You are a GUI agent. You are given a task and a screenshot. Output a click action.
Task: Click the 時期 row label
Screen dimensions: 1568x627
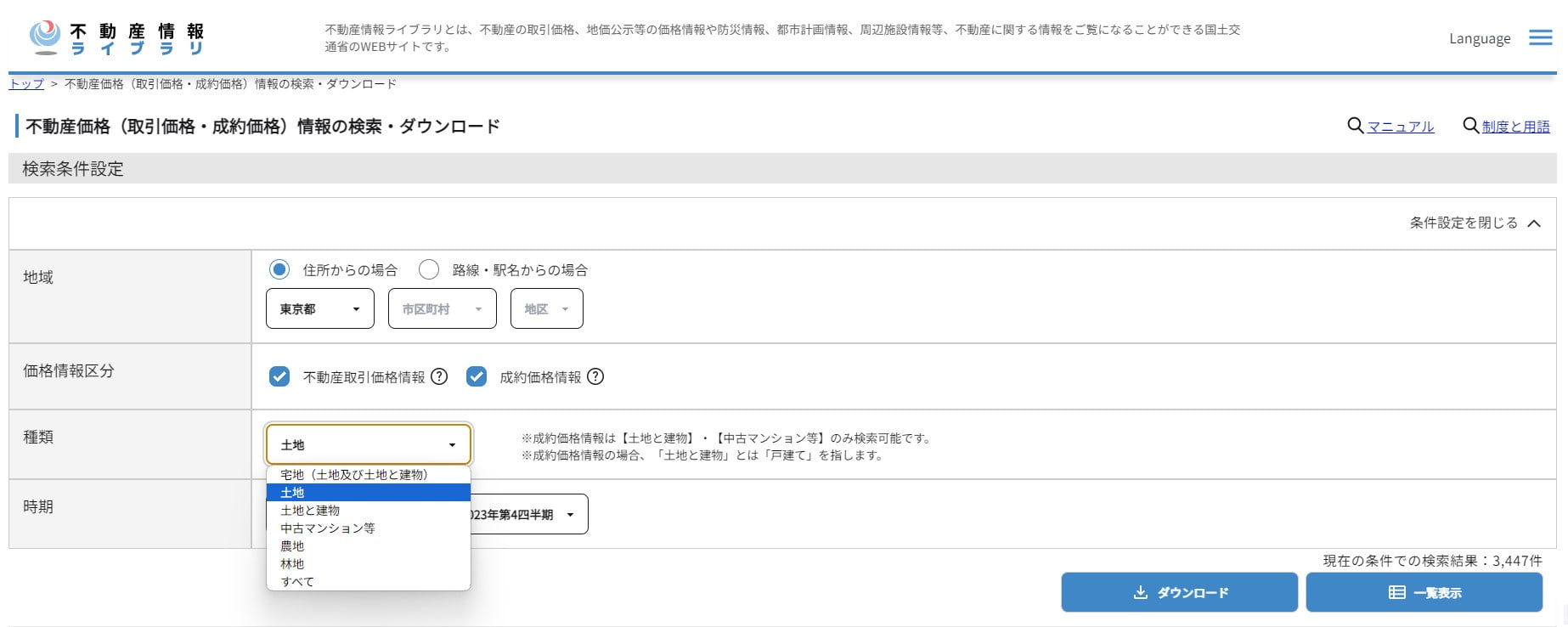pyautogui.click(x=38, y=506)
